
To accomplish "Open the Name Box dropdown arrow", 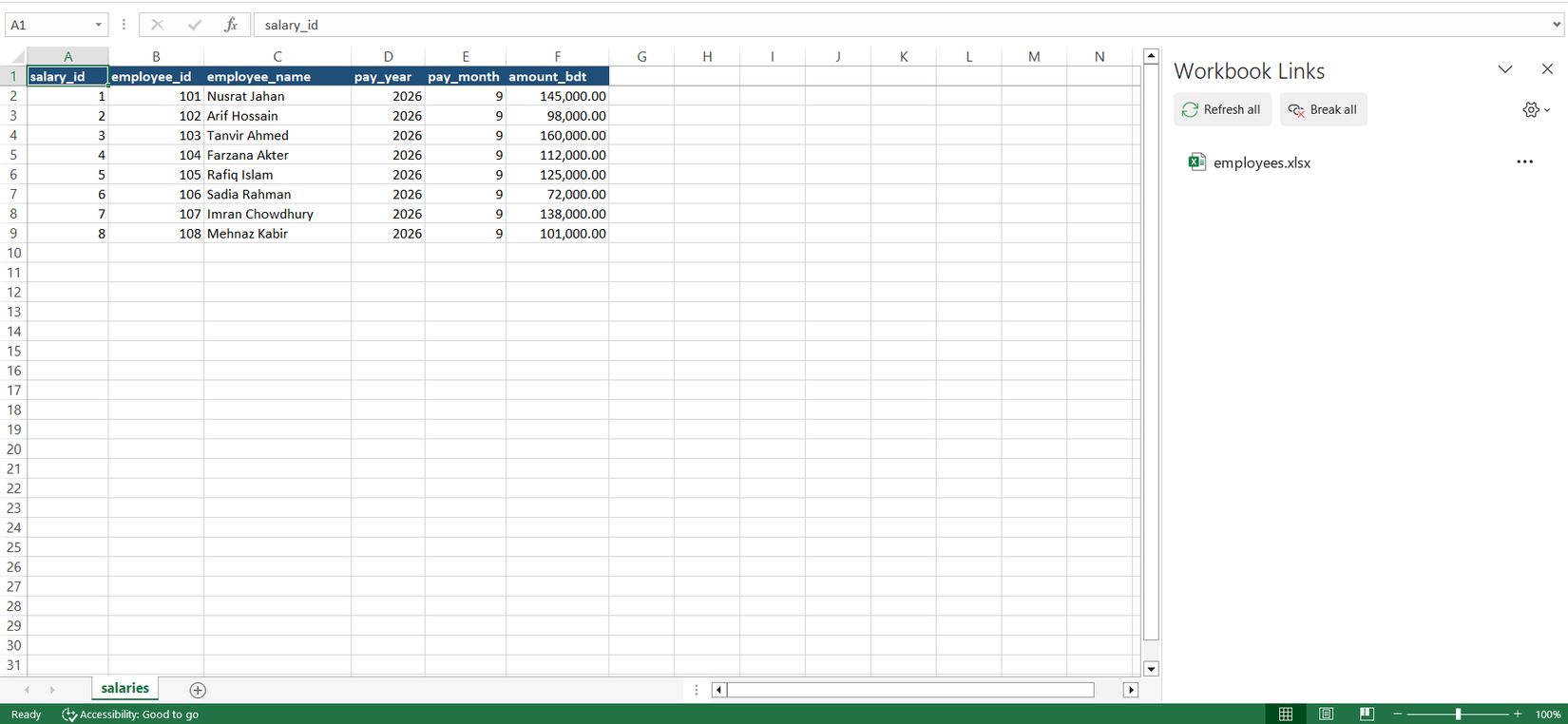I will point(98,25).
